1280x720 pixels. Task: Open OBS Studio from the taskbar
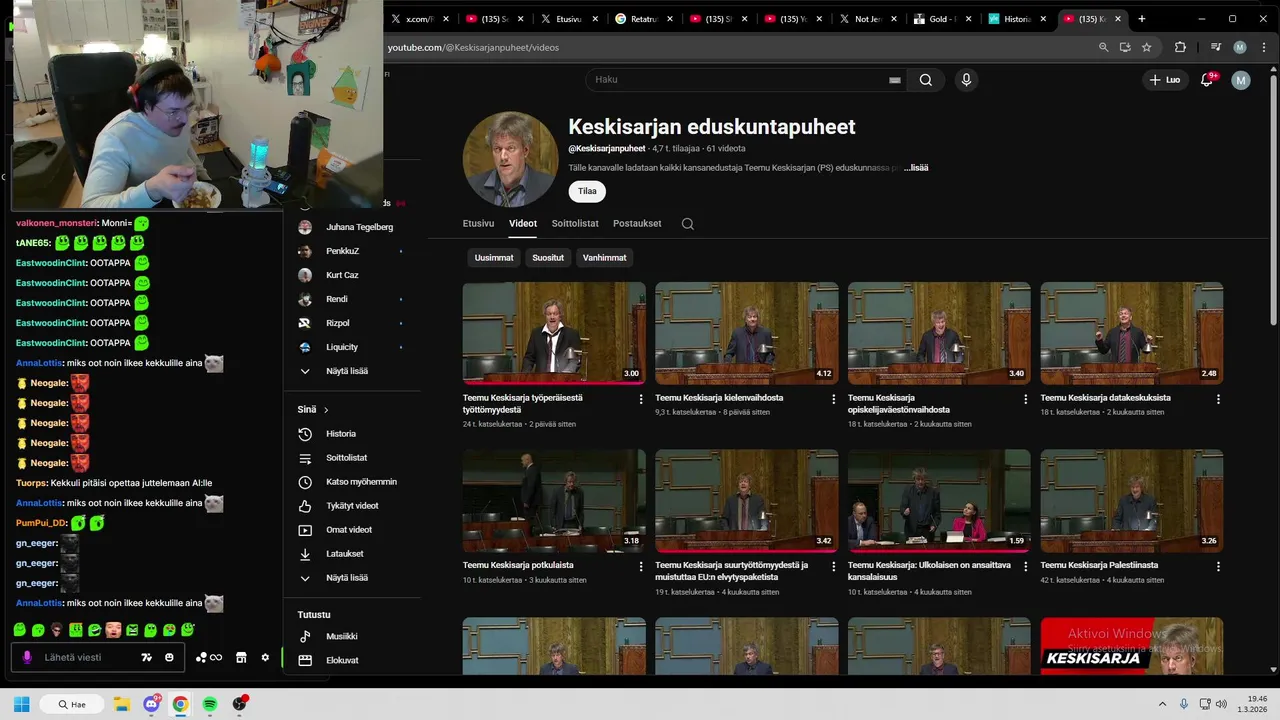tap(239, 704)
